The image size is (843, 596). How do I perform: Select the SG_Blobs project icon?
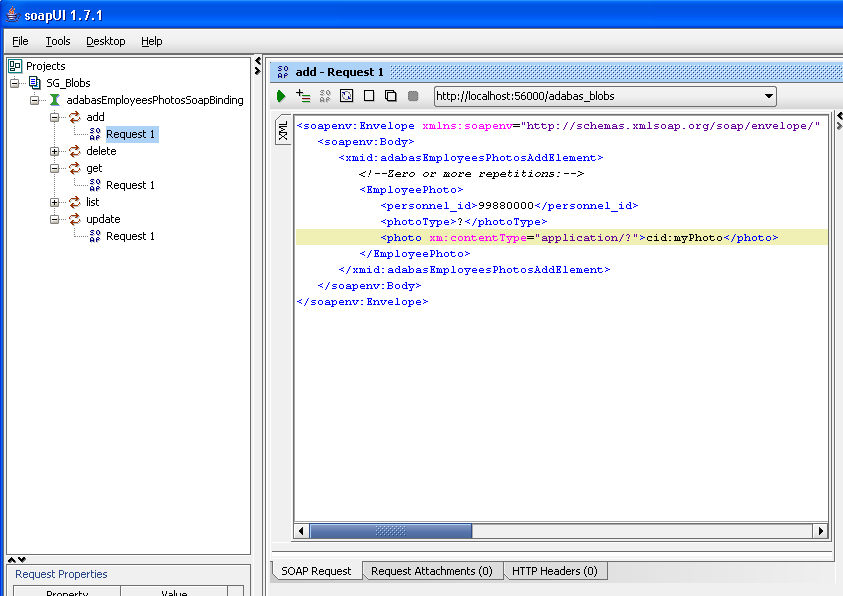click(35, 83)
